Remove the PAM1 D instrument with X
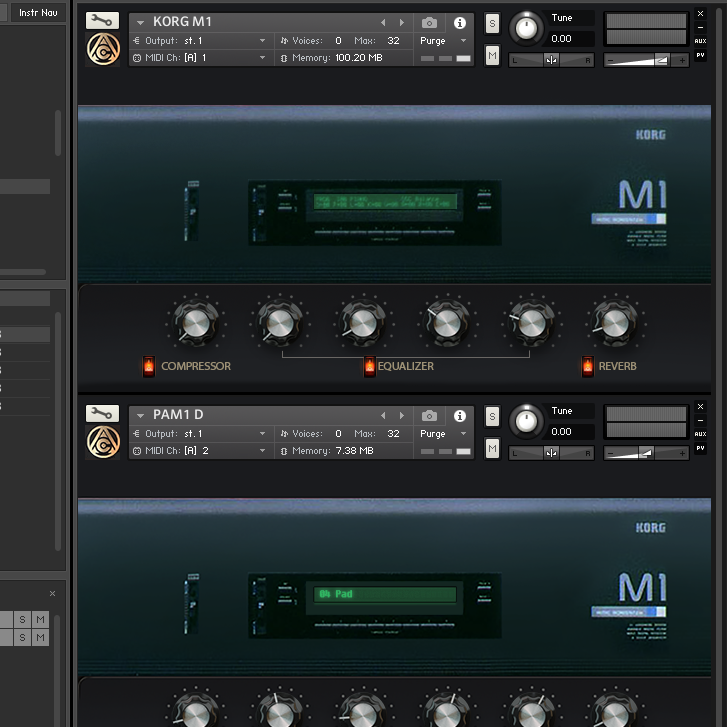The height and width of the screenshot is (727, 727). (x=701, y=407)
